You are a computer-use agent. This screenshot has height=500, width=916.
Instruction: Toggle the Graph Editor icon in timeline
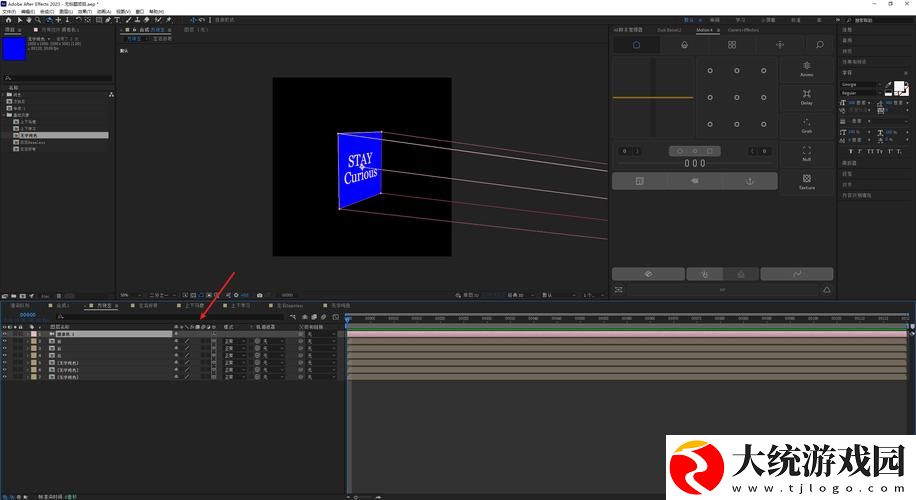point(335,317)
